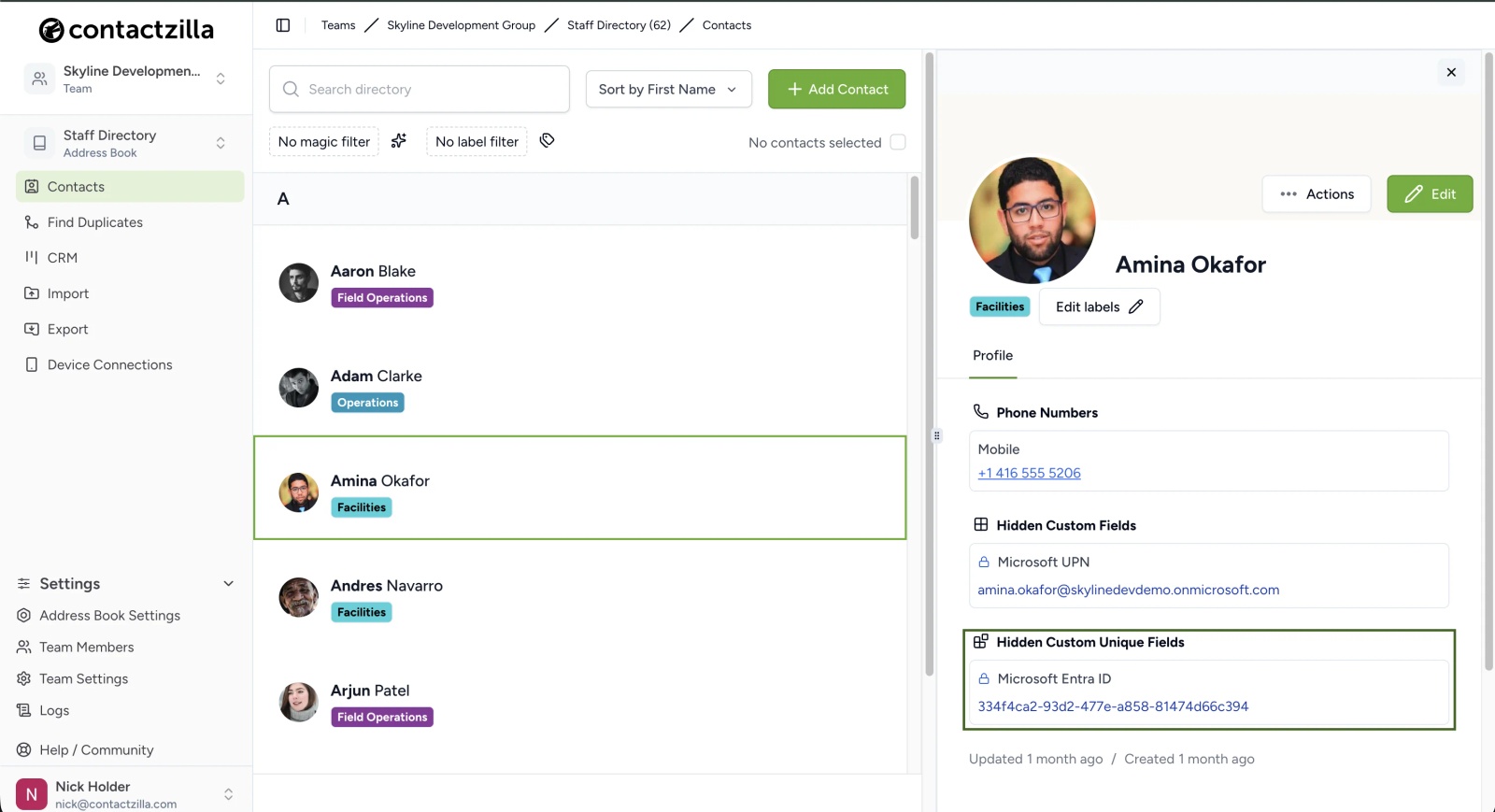Click No label filter selector
Viewport: 1495px width, 812px height.
(x=477, y=142)
